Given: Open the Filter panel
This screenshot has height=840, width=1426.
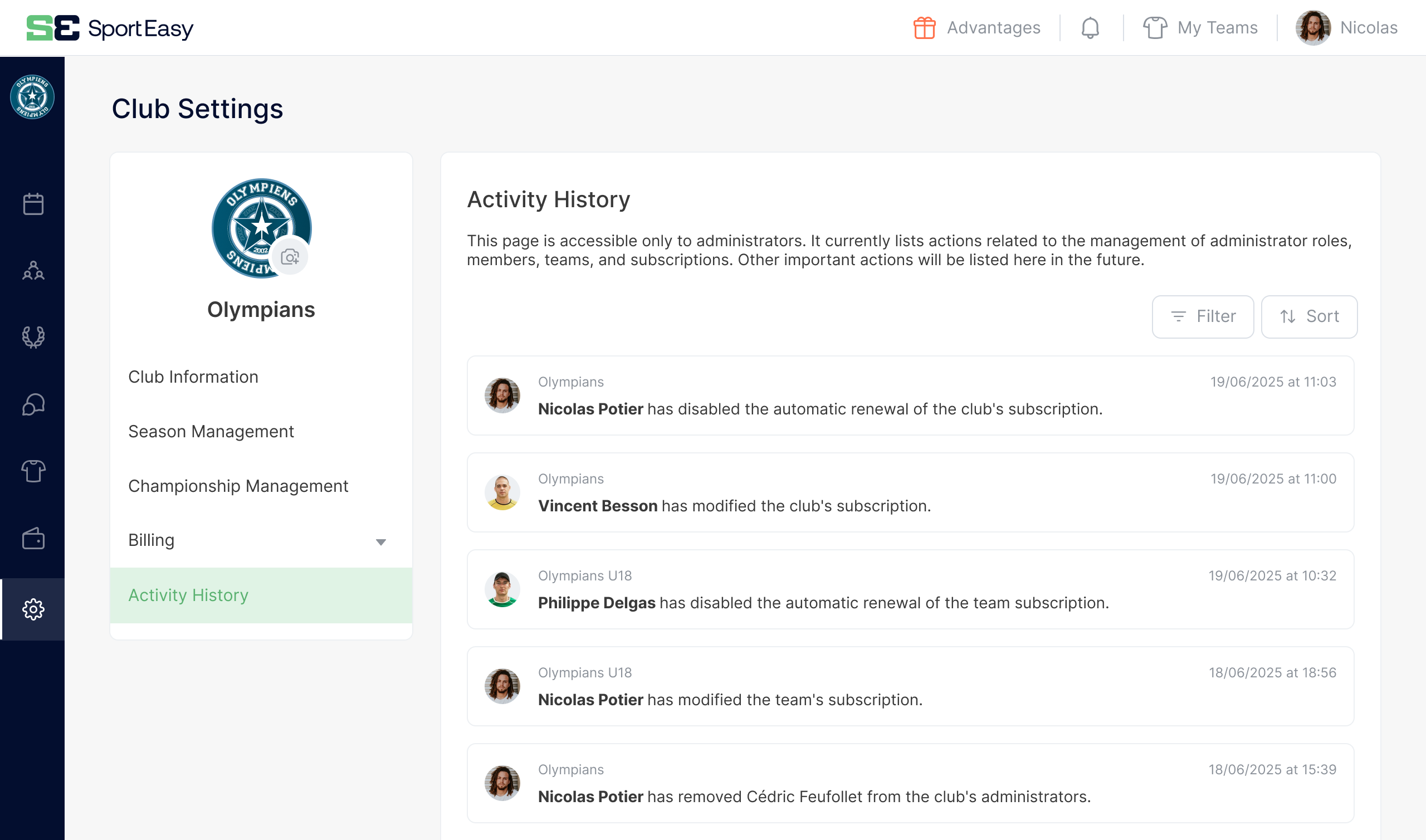Looking at the screenshot, I should click(x=1203, y=316).
